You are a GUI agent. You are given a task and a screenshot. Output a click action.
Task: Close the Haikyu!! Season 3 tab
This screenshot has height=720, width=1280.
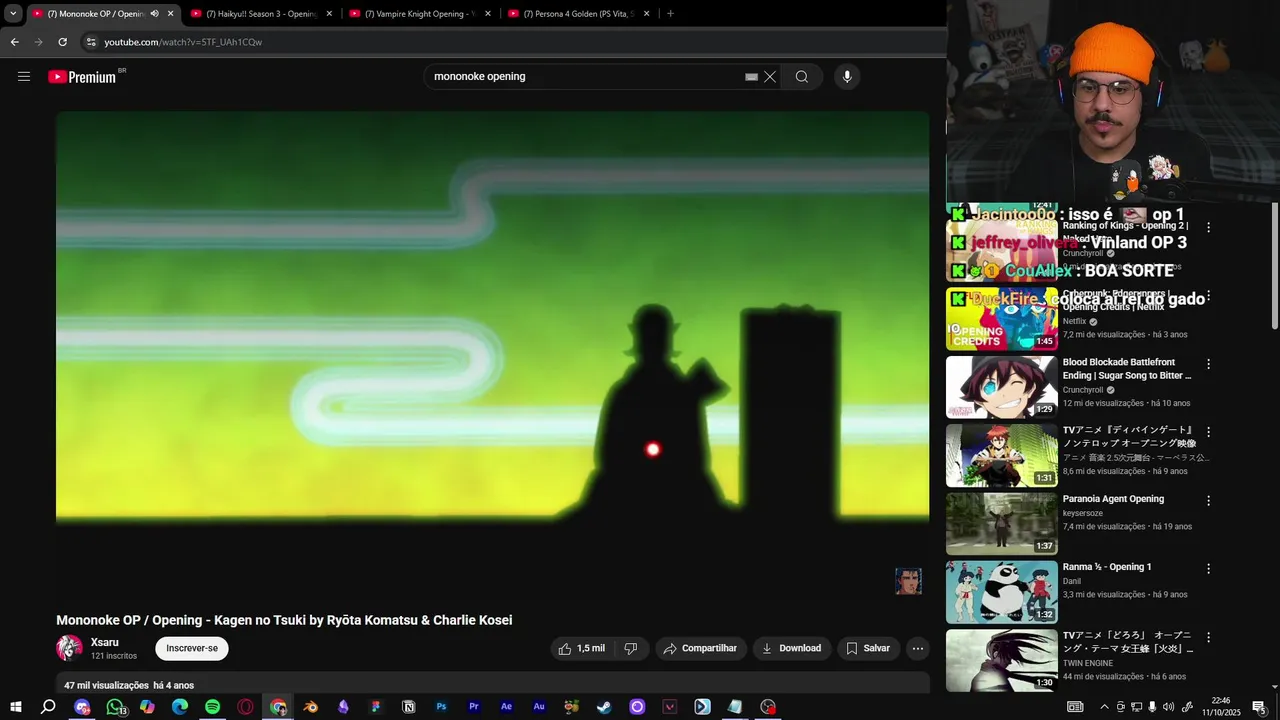(x=329, y=14)
